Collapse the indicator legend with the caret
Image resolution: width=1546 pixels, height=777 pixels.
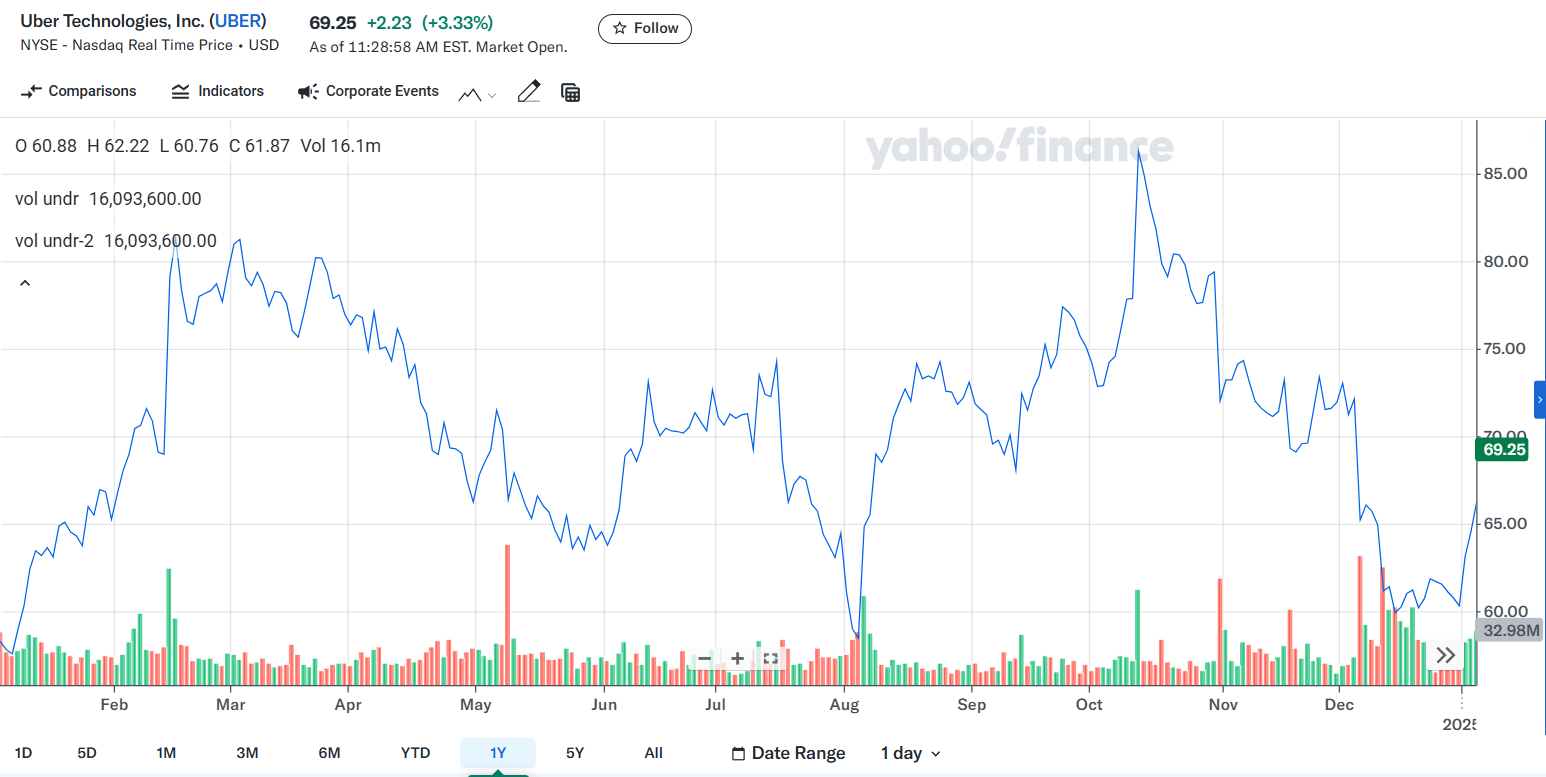tap(25, 284)
